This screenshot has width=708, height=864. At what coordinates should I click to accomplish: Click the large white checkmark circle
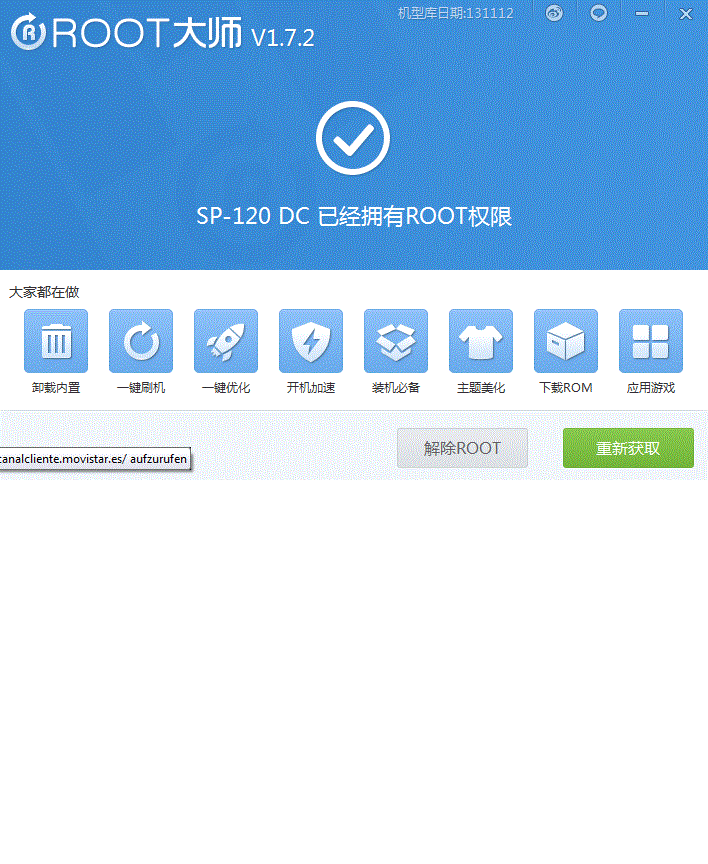pos(353,138)
